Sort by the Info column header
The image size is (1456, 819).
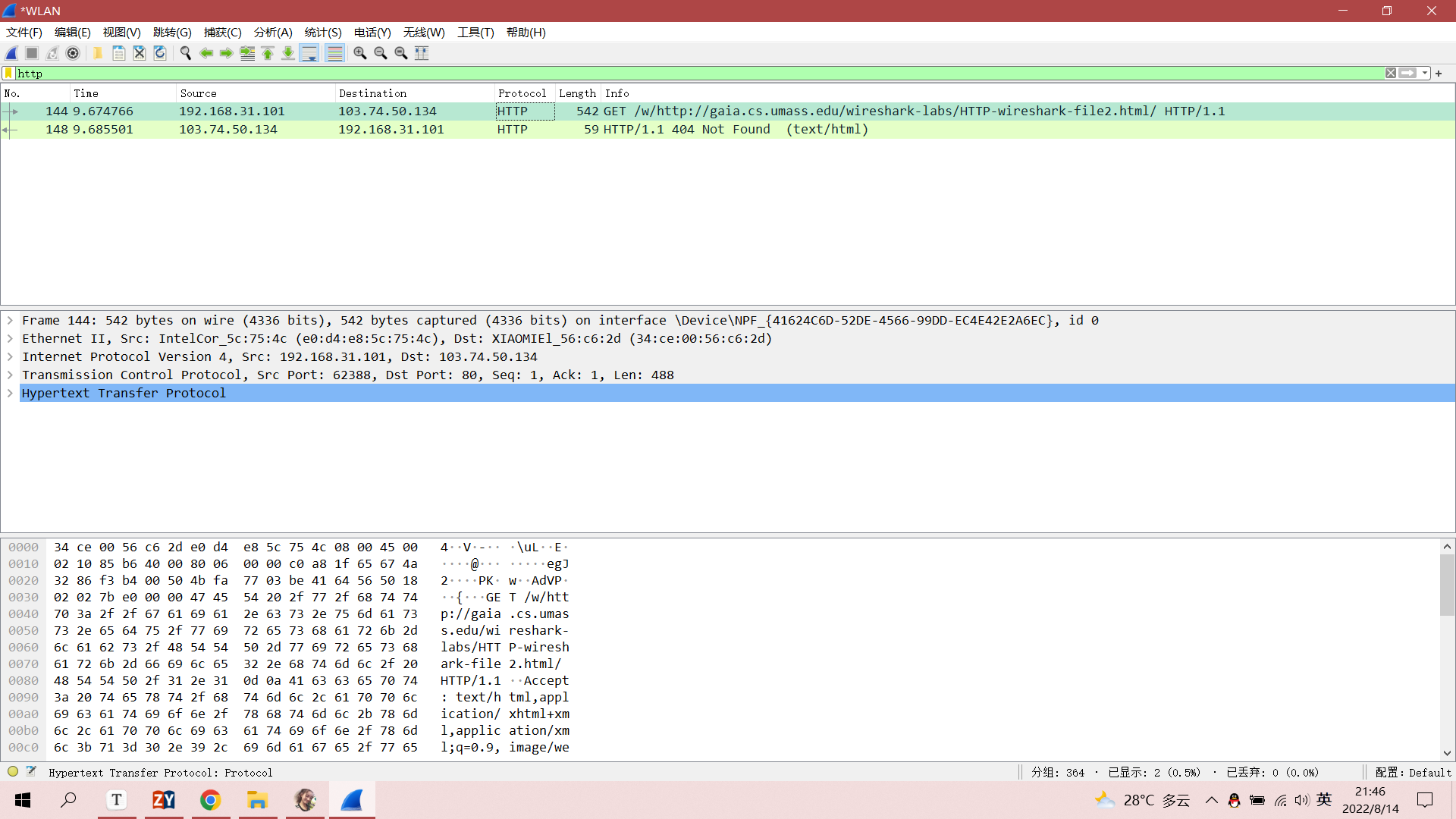coord(1028,93)
